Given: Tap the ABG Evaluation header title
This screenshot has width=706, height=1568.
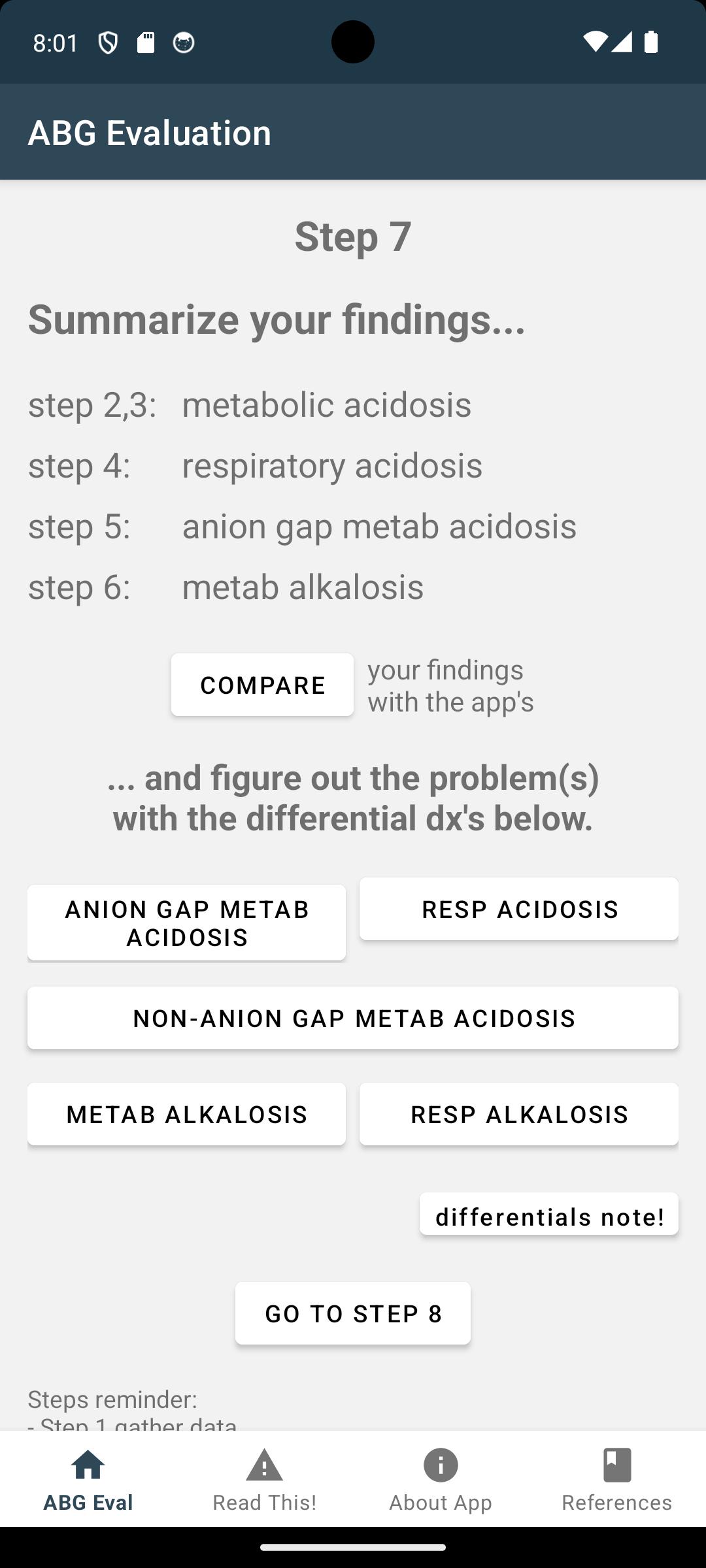Looking at the screenshot, I should click(x=150, y=133).
